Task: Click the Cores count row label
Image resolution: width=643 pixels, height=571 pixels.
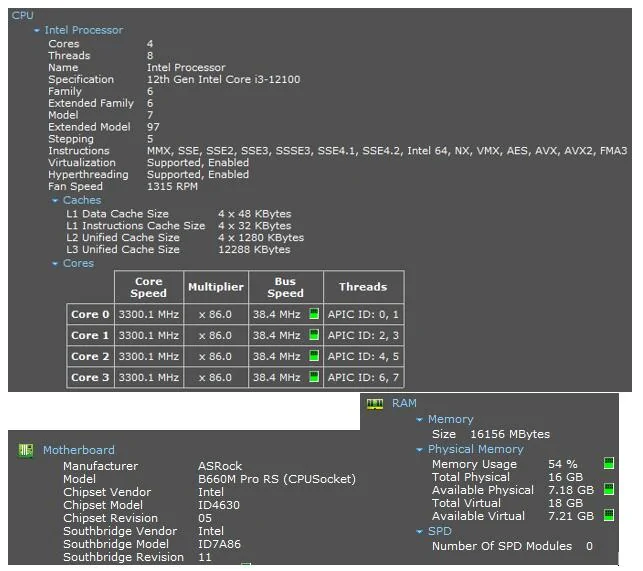Action: 64,44
